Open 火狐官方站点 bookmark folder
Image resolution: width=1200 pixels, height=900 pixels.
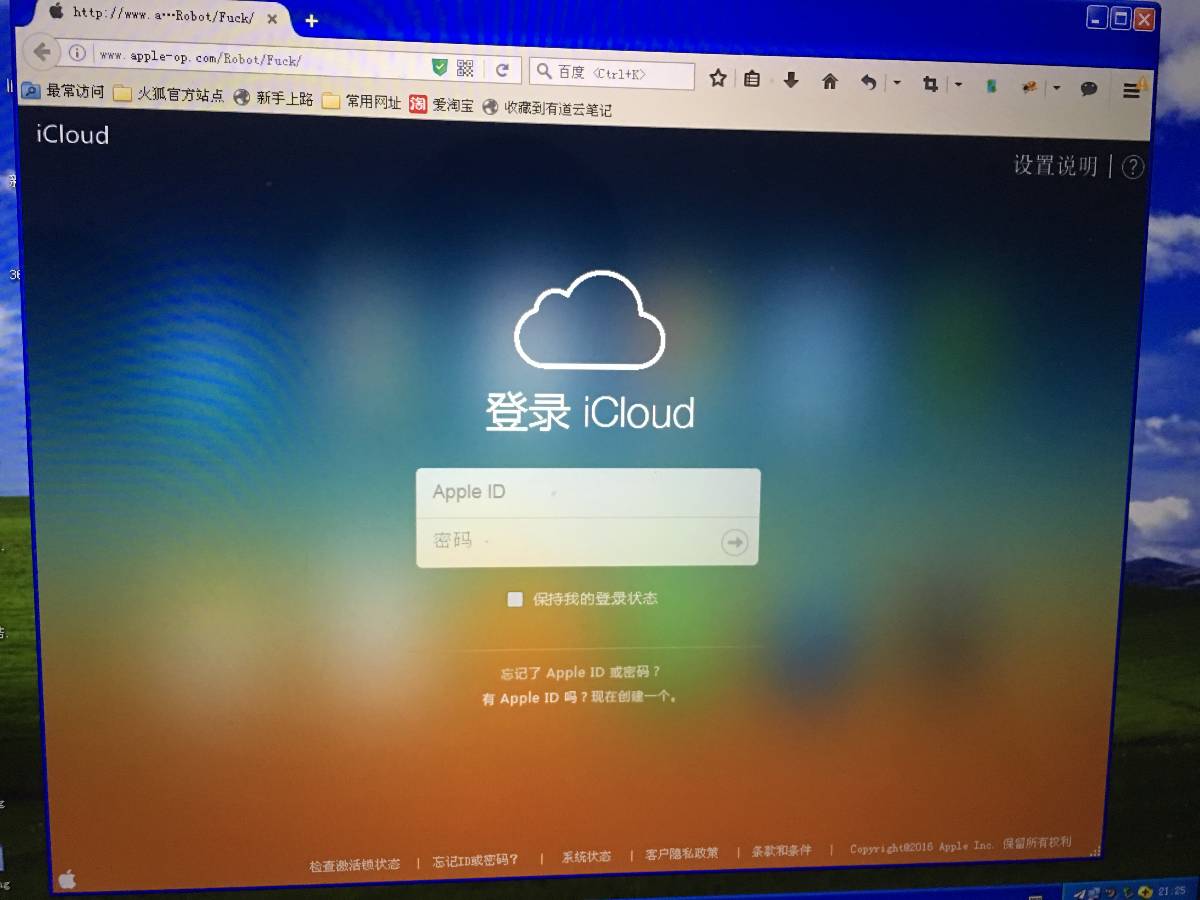tap(169, 95)
